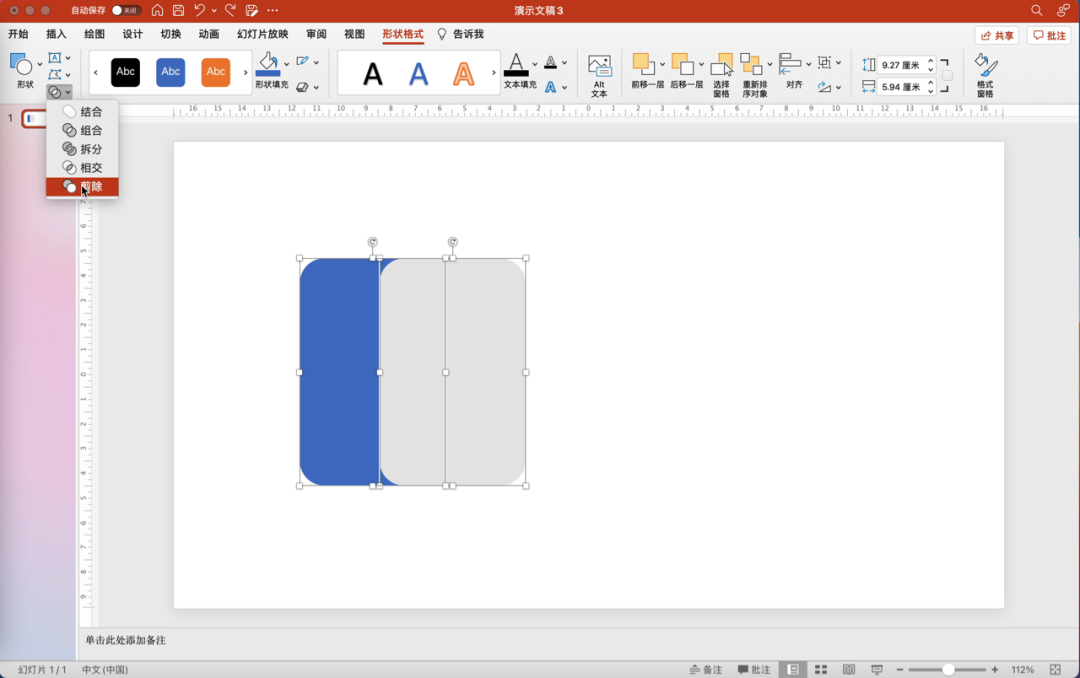
Task: Expand the 后移一层 dropdown arrow
Action: coord(701,64)
